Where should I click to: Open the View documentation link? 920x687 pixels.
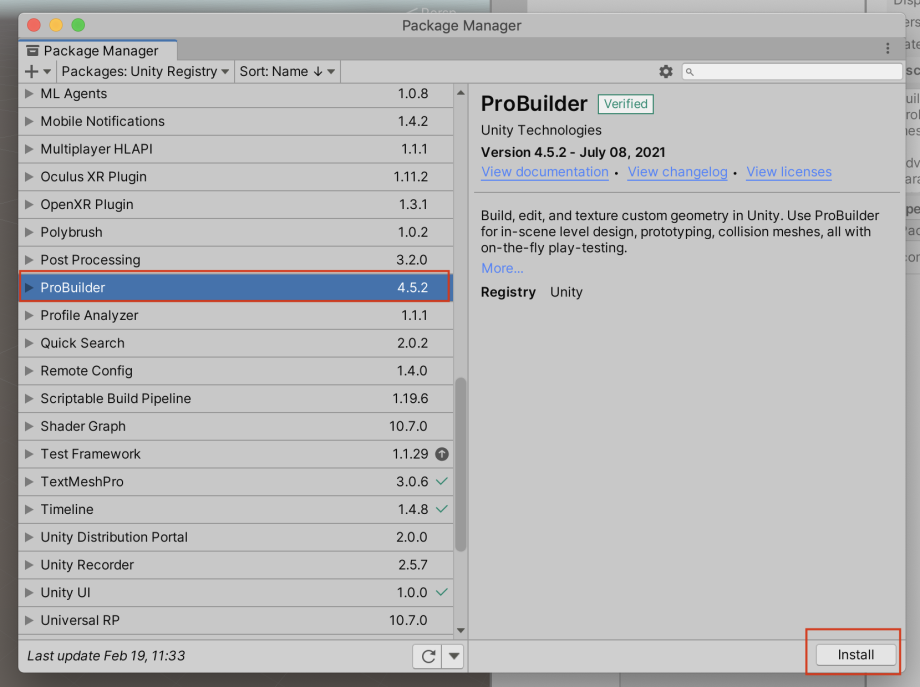(x=544, y=172)
